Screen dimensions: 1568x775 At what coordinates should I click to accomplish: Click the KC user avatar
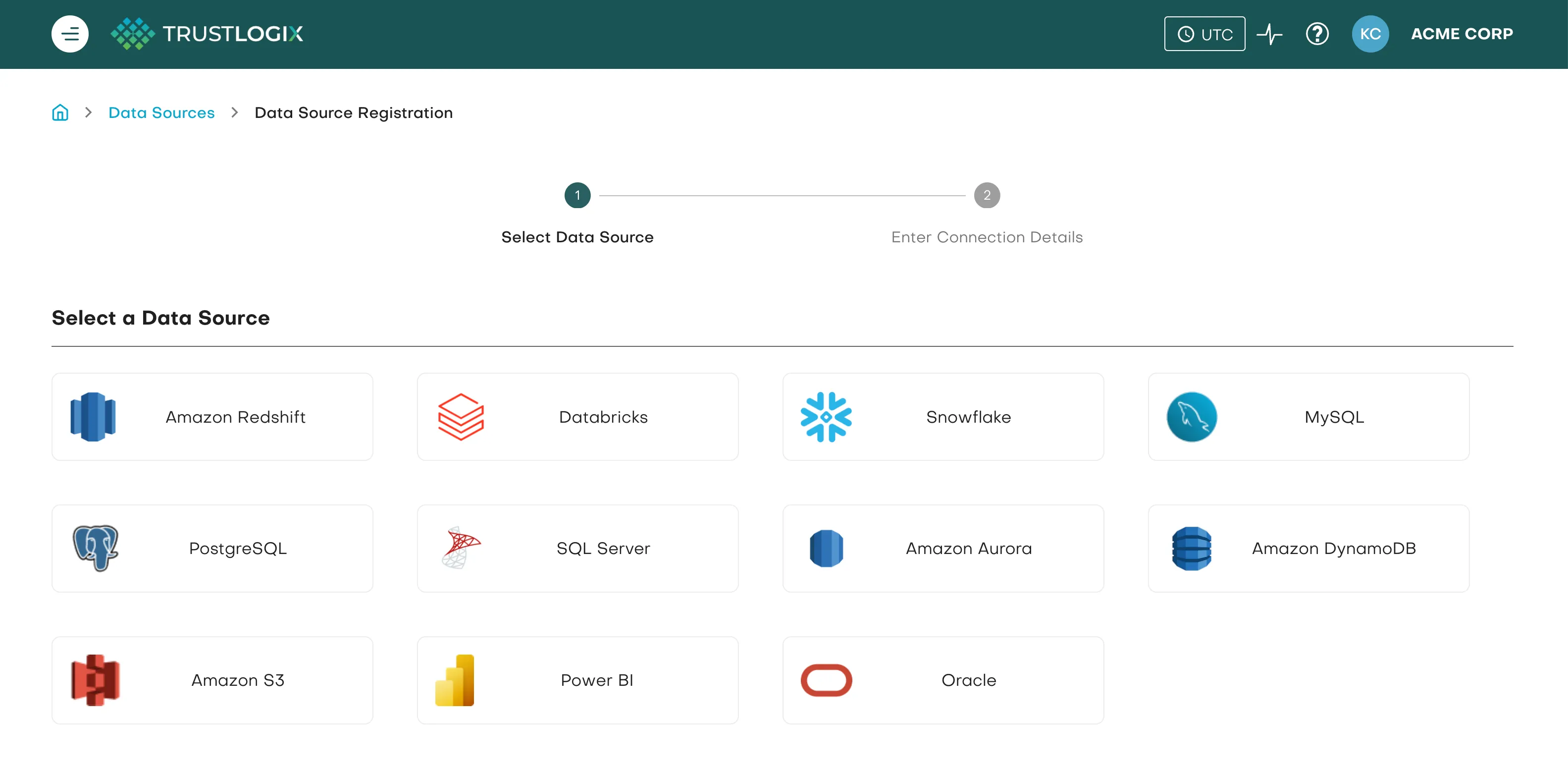click(1369, 34)
